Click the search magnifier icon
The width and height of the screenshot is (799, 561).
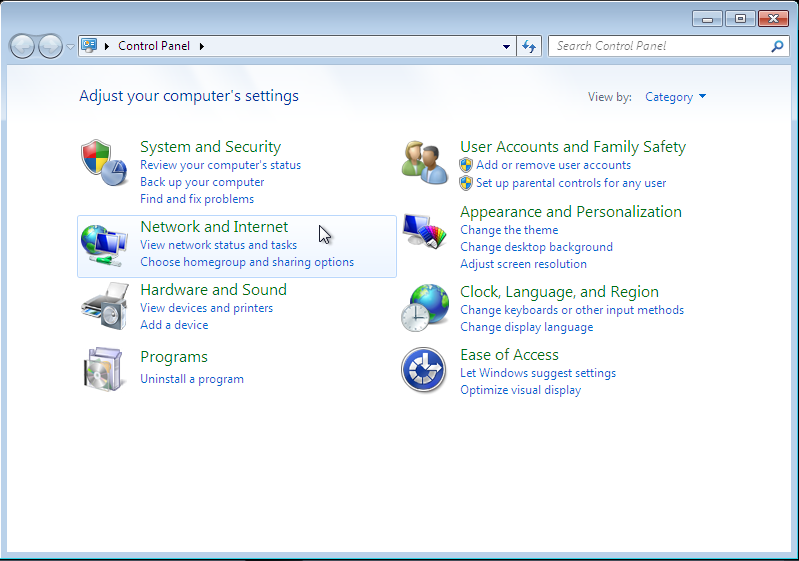[777, 46]
